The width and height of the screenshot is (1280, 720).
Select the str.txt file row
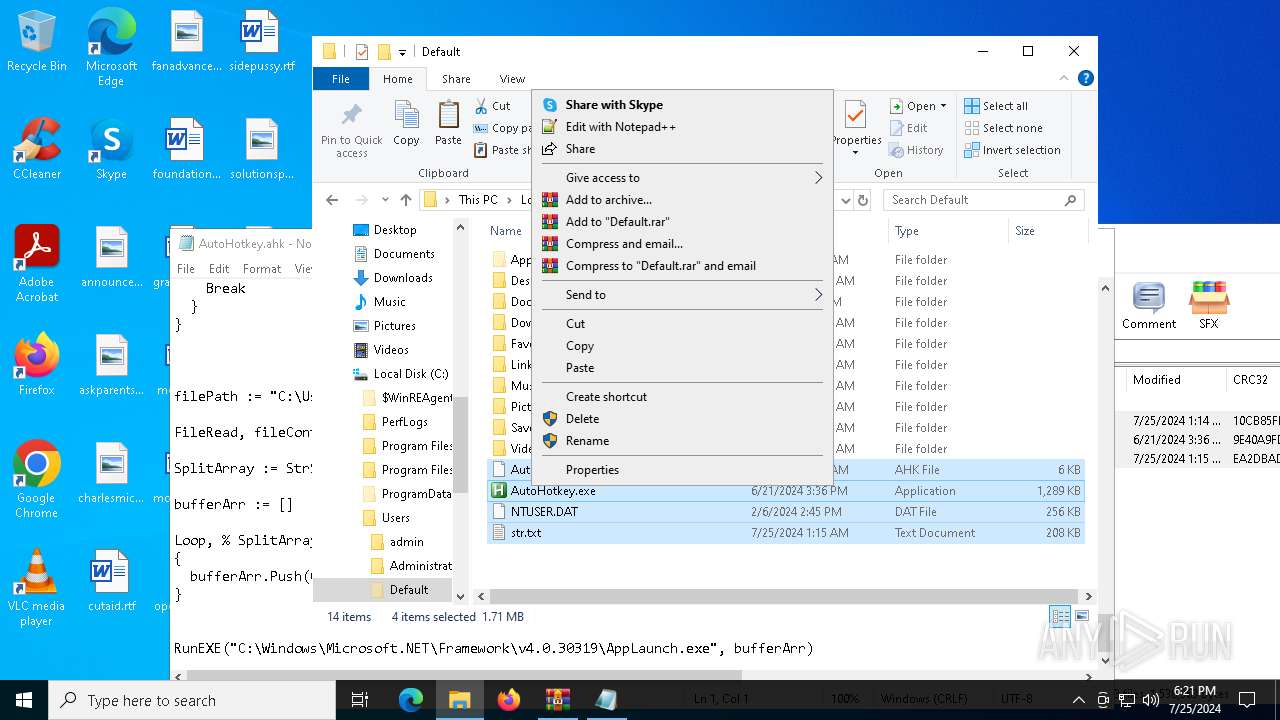(786, 533)
